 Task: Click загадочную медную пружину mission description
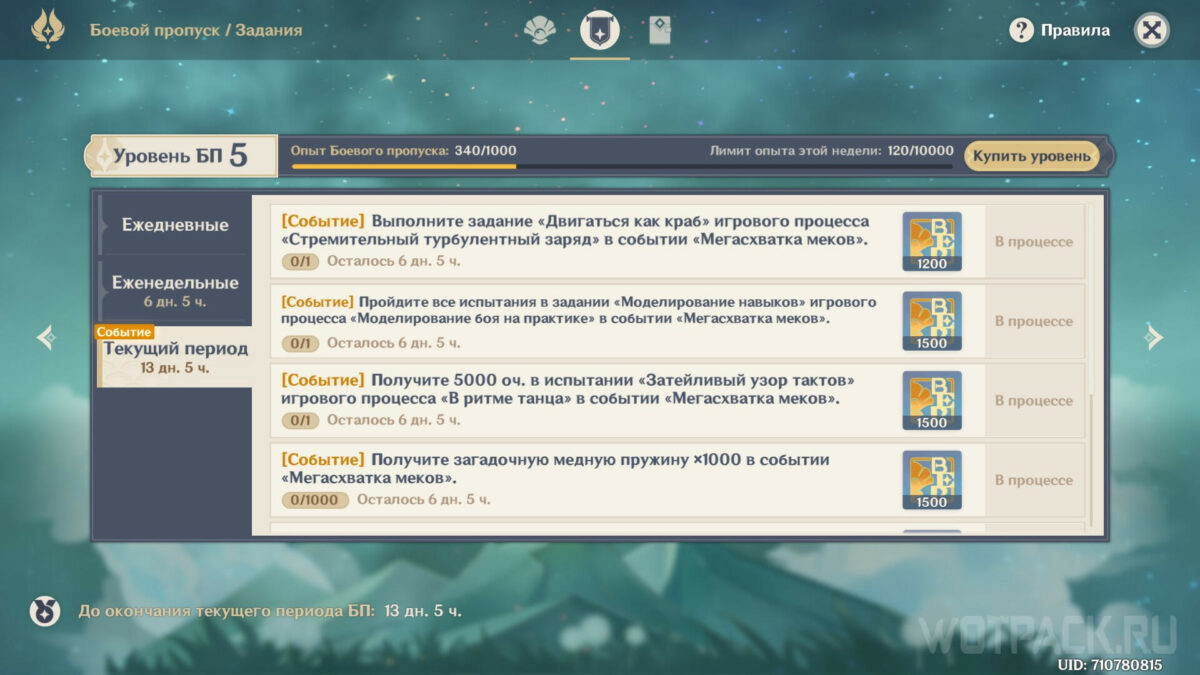pos(556,469)
